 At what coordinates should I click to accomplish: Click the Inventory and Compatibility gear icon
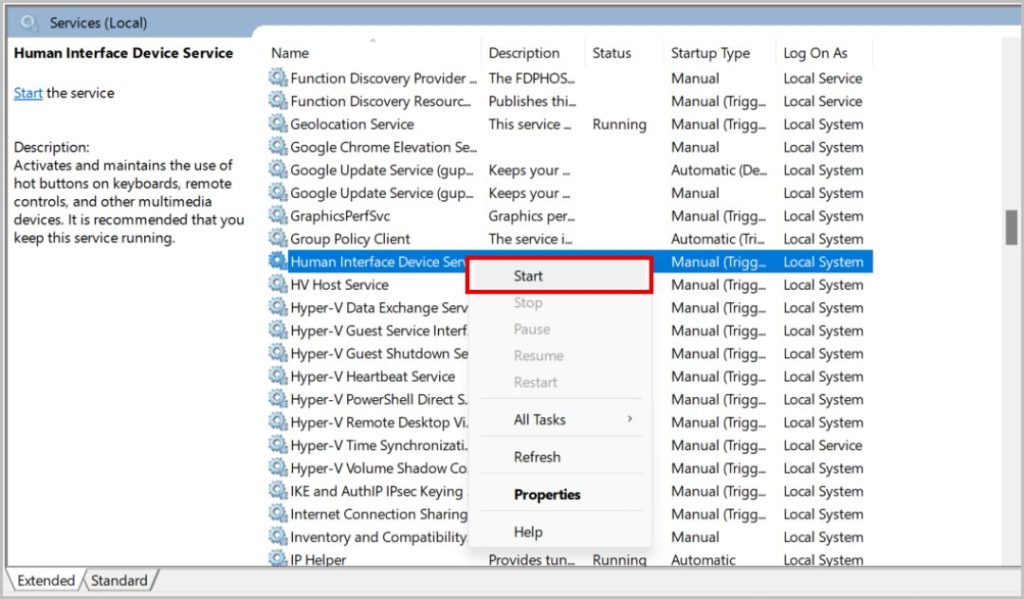pyautogui.click(x=278, y=536)
